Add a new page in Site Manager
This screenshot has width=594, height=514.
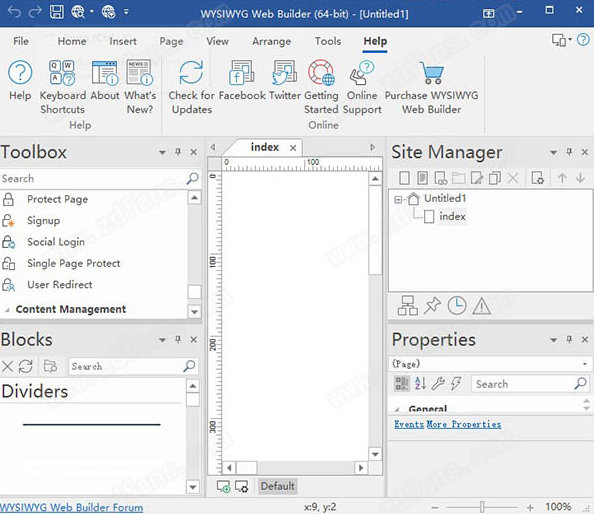click(404, 178)
